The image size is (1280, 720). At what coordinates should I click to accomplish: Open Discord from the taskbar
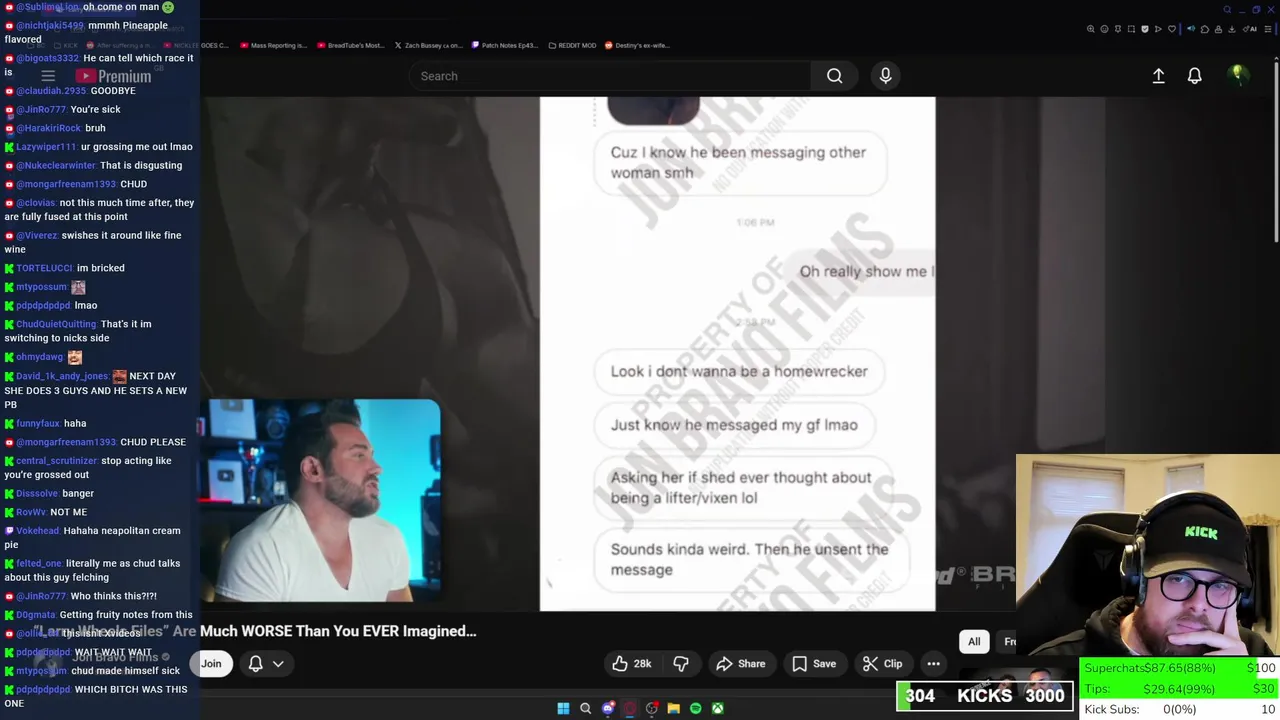click(x=607, y=708)
